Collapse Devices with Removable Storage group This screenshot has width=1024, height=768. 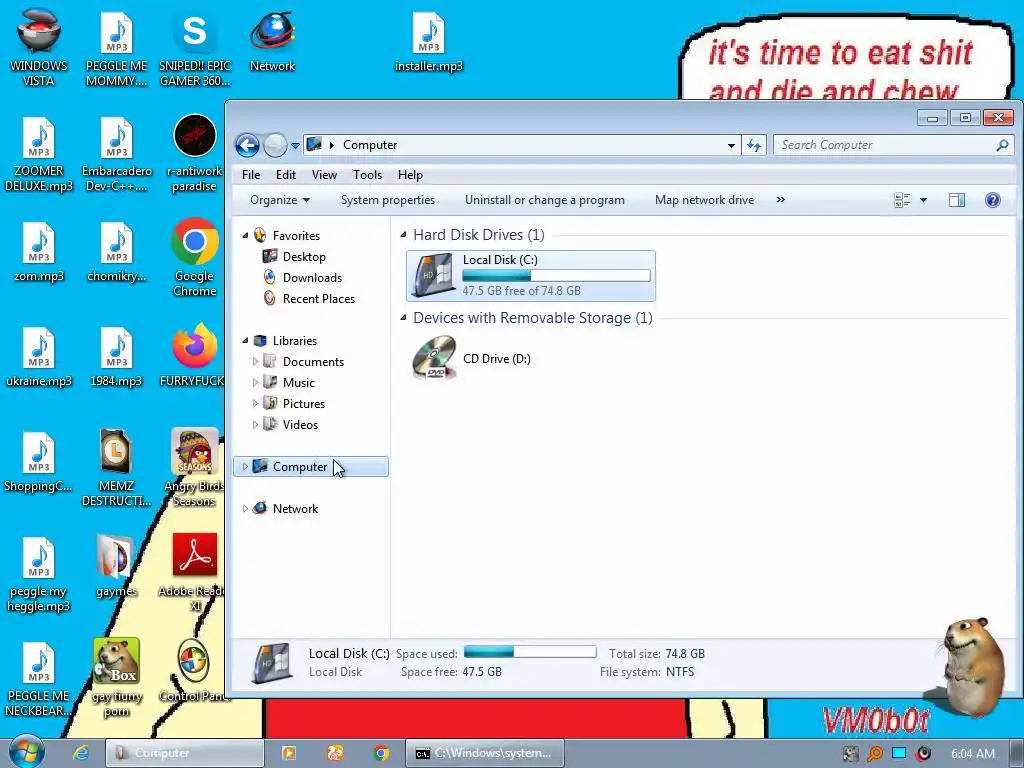[x=403, y=317]
